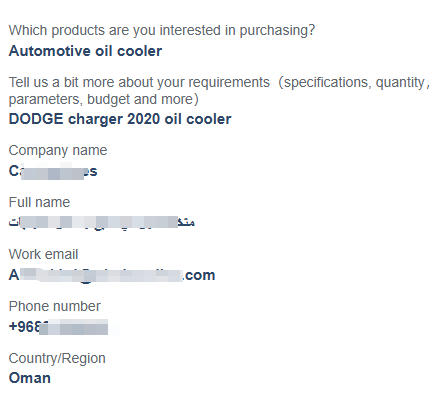The height and width of the screenshot is (394, 438).
Task: Select the 'Oman' country value
Action: 30,378
